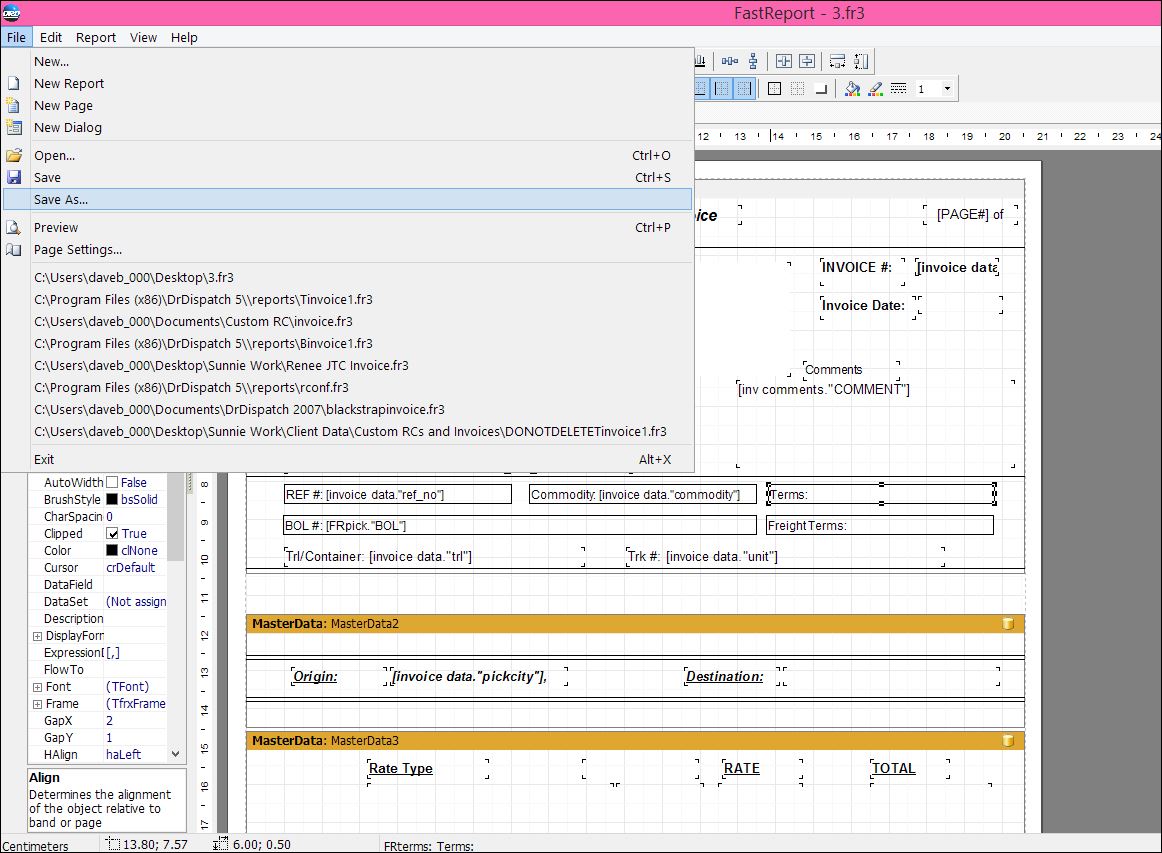Click center horizontally in band icon
This screenshot has width=1162, height=853.
click(784, 62)
